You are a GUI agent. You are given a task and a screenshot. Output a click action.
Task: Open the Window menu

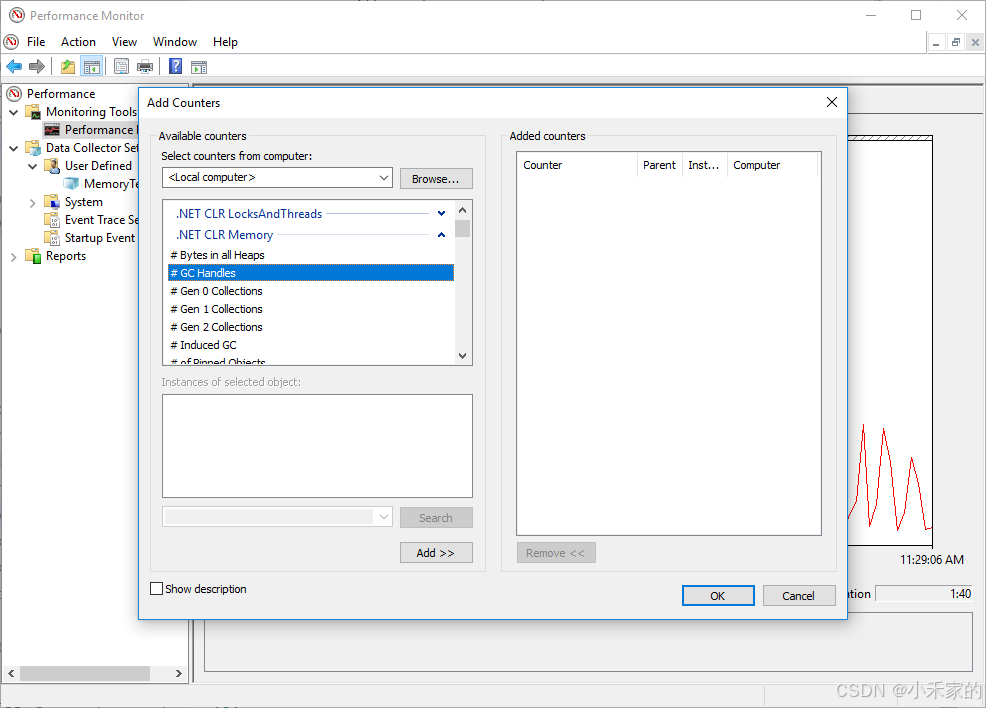[175, 42]
